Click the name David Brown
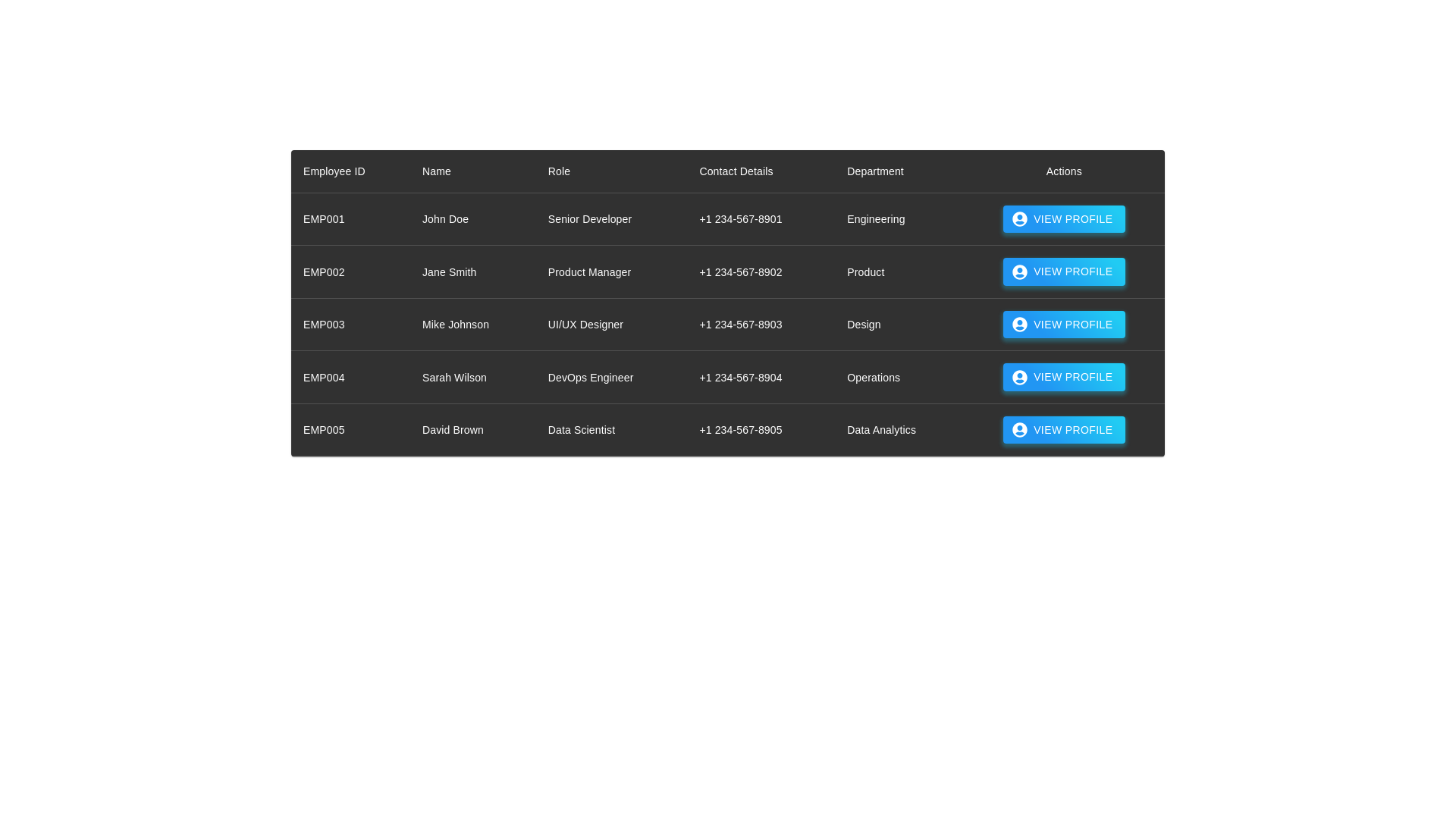Screen dimensions: 1456x819 pos(453,430)
